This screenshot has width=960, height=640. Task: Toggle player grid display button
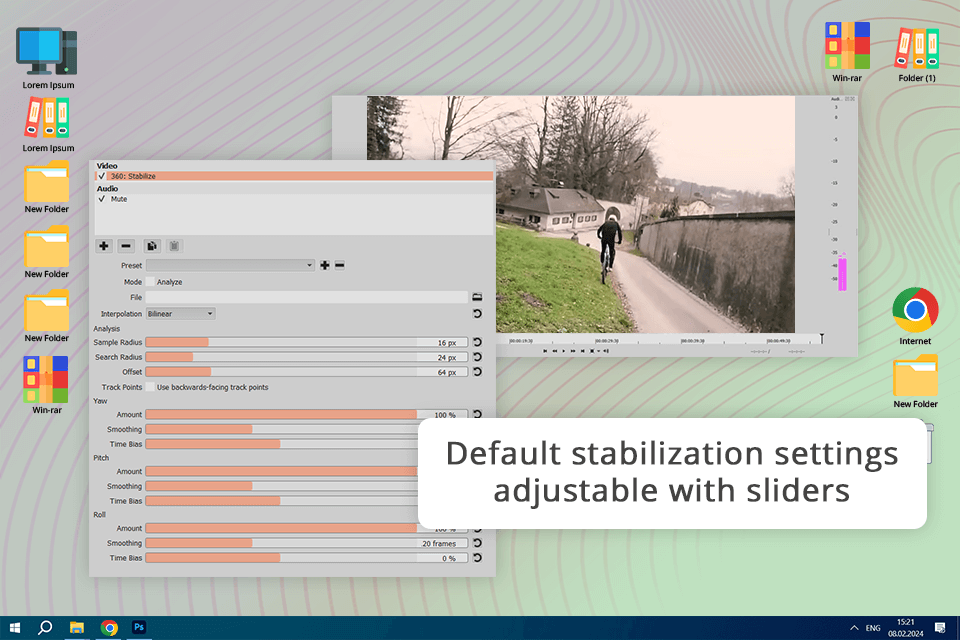pyautogui.click(x=592, y=351)
